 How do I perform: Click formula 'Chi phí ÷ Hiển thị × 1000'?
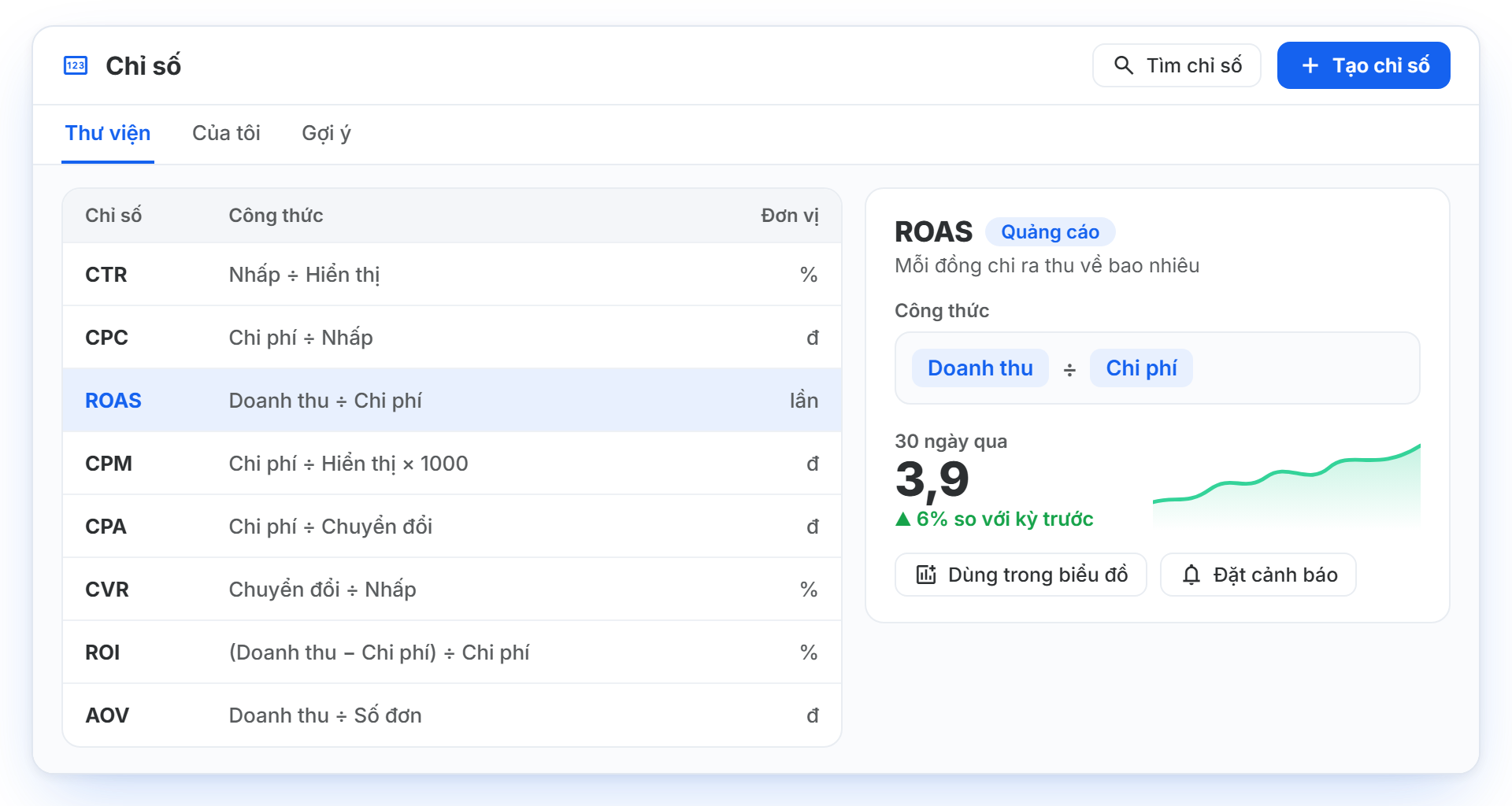348,464
